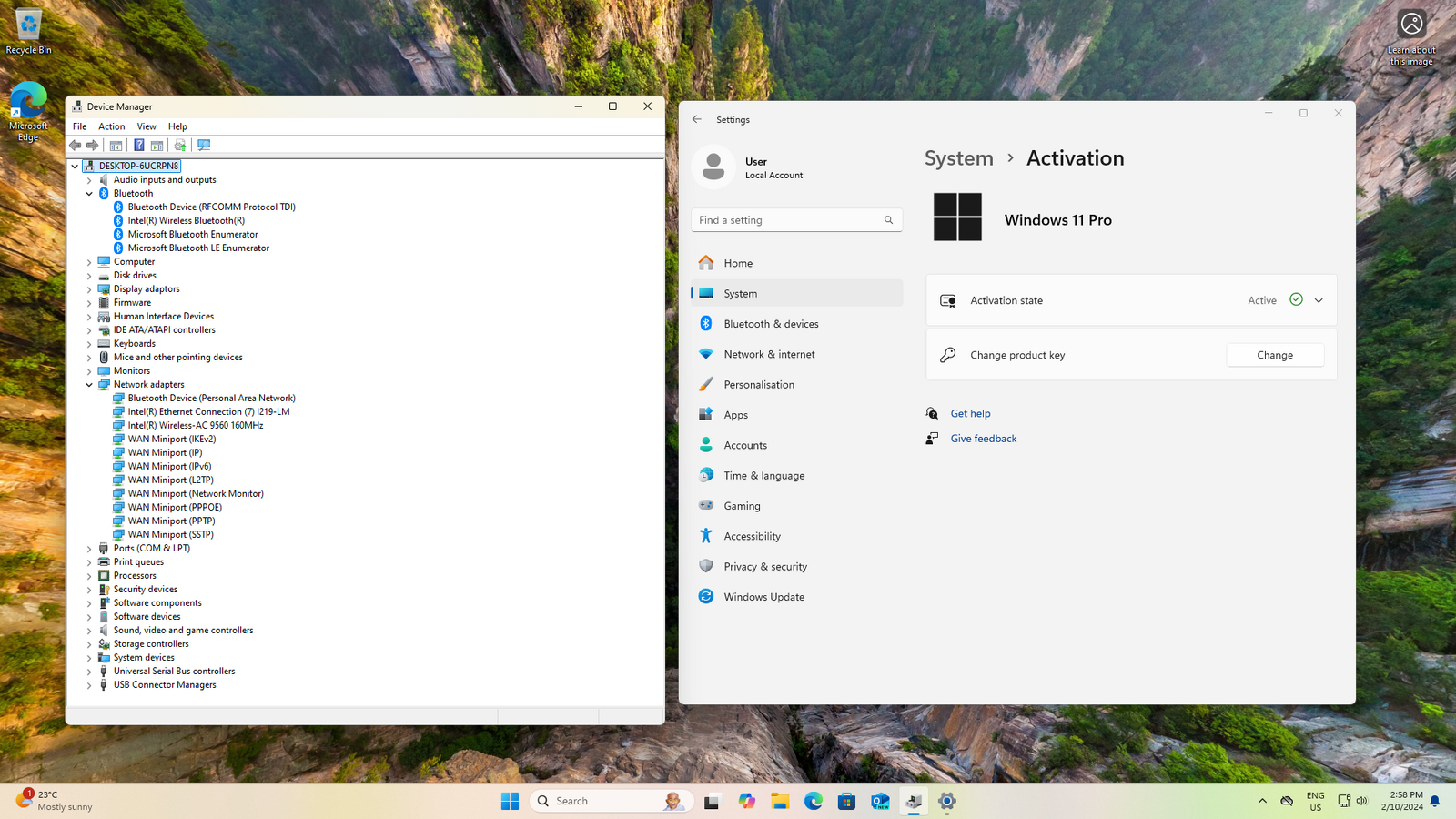Click the taskbar Search box
Image resolution: width=1456 pixels, height=819 pixels.
(612, 801)
